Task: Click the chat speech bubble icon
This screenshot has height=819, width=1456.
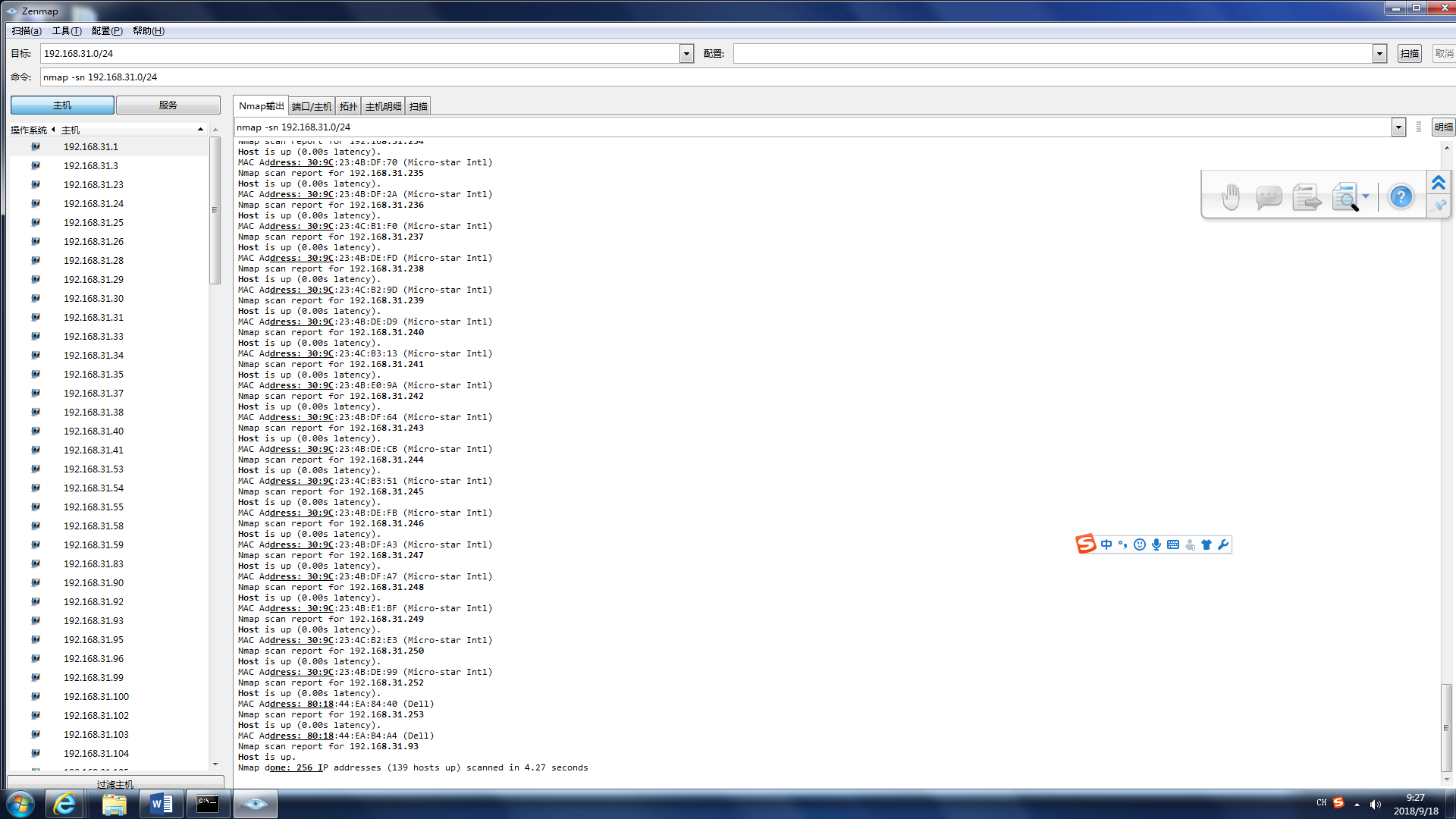Action: coord(1268,197)
